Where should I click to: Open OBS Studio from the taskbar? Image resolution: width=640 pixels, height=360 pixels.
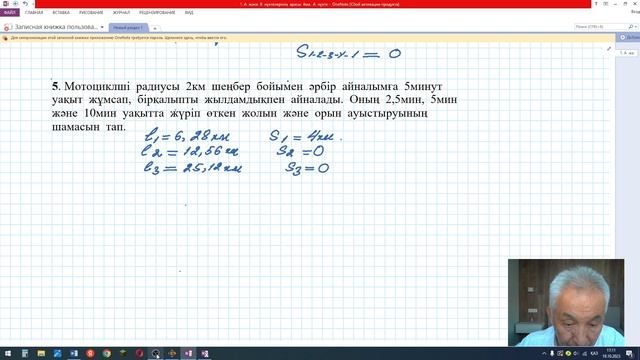[156, 353]
